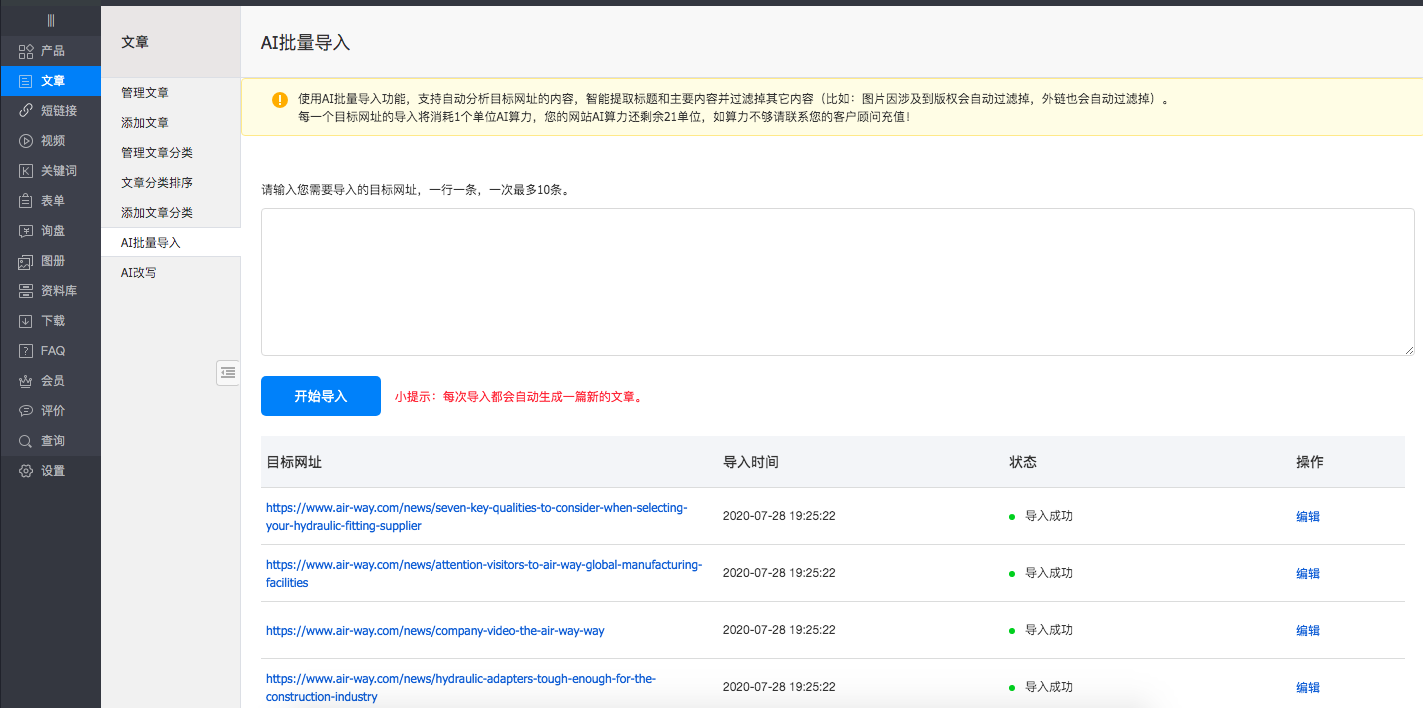Toggle the main sidebar at top-left
Screen dimensions: 1423x708
click(50, 20)
